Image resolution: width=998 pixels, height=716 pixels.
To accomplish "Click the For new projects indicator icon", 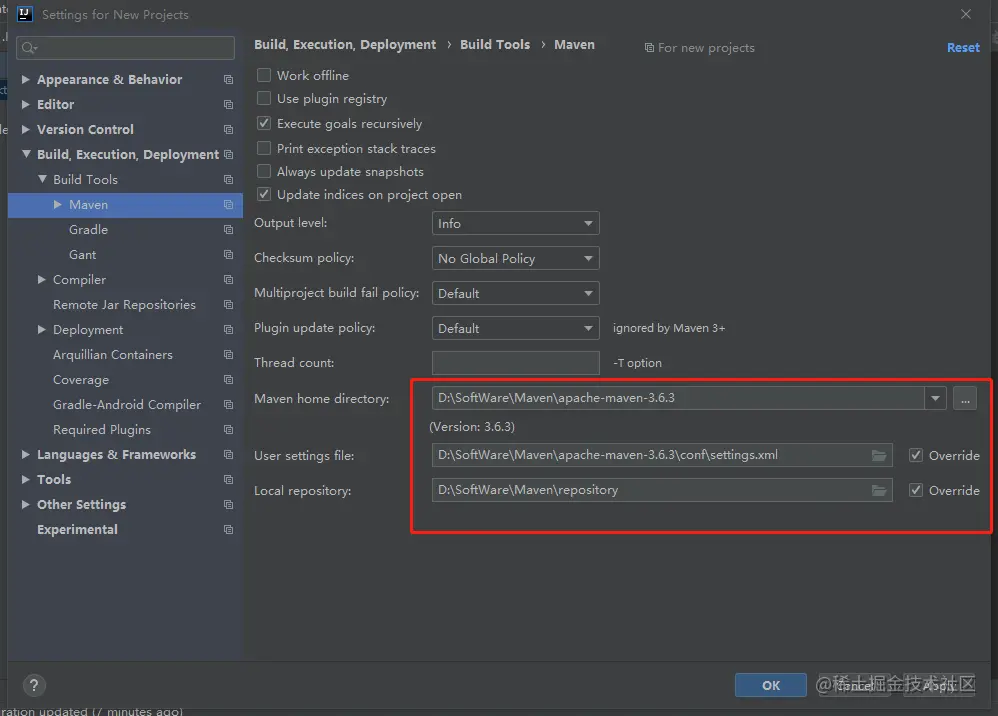I will [x=649, y=48].
